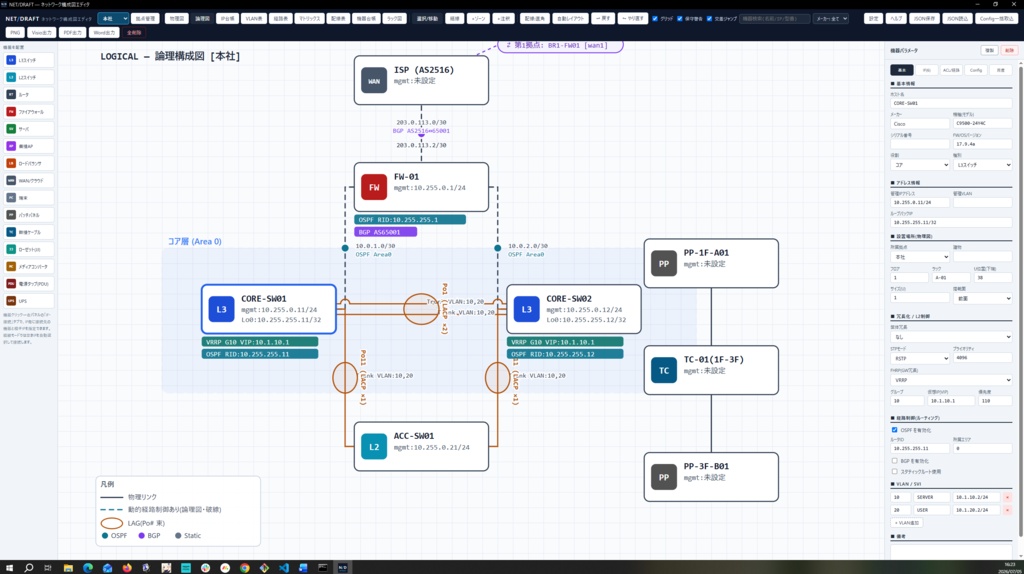
Task: Toggle the グリッド grid checkbox
Action: (x=655, y=19)
